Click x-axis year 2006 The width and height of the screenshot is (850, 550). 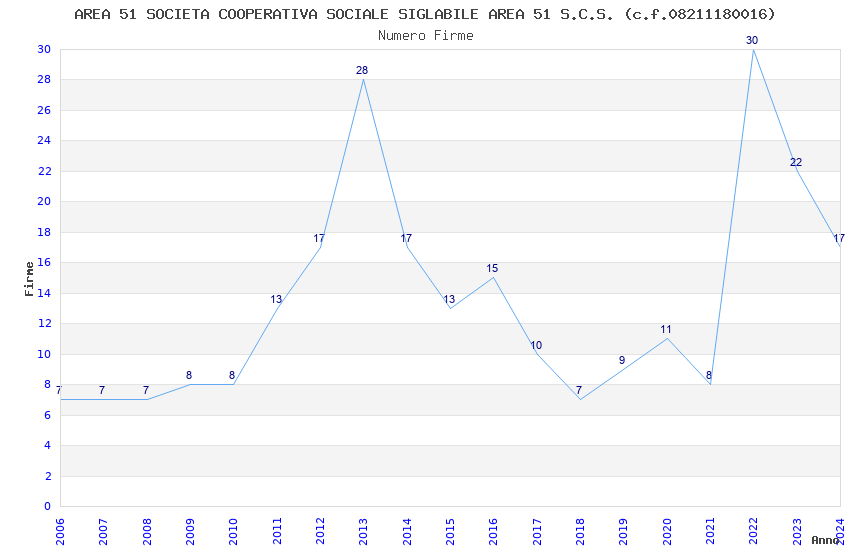[60, 531]
